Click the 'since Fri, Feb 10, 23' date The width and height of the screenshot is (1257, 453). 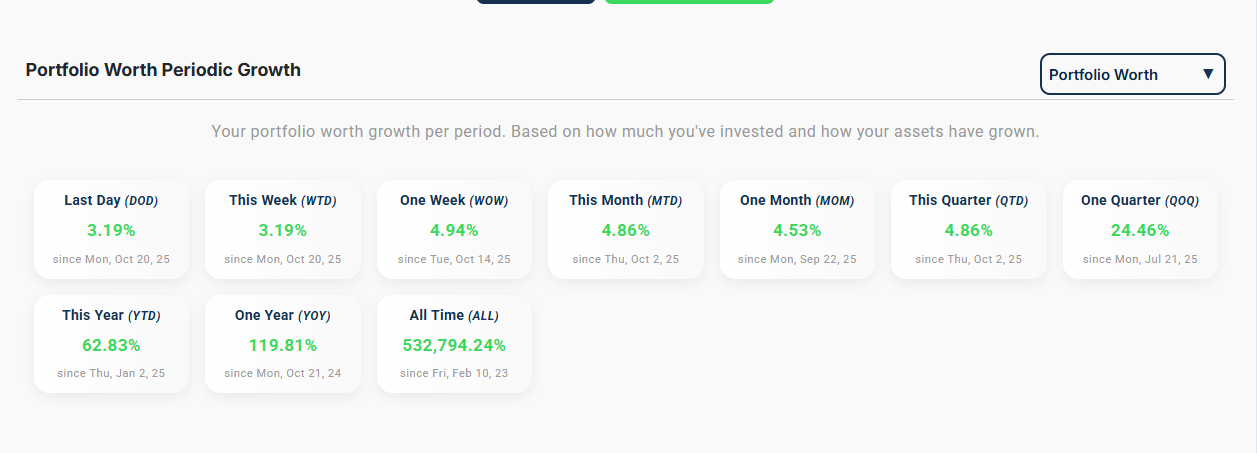point(454,373)
